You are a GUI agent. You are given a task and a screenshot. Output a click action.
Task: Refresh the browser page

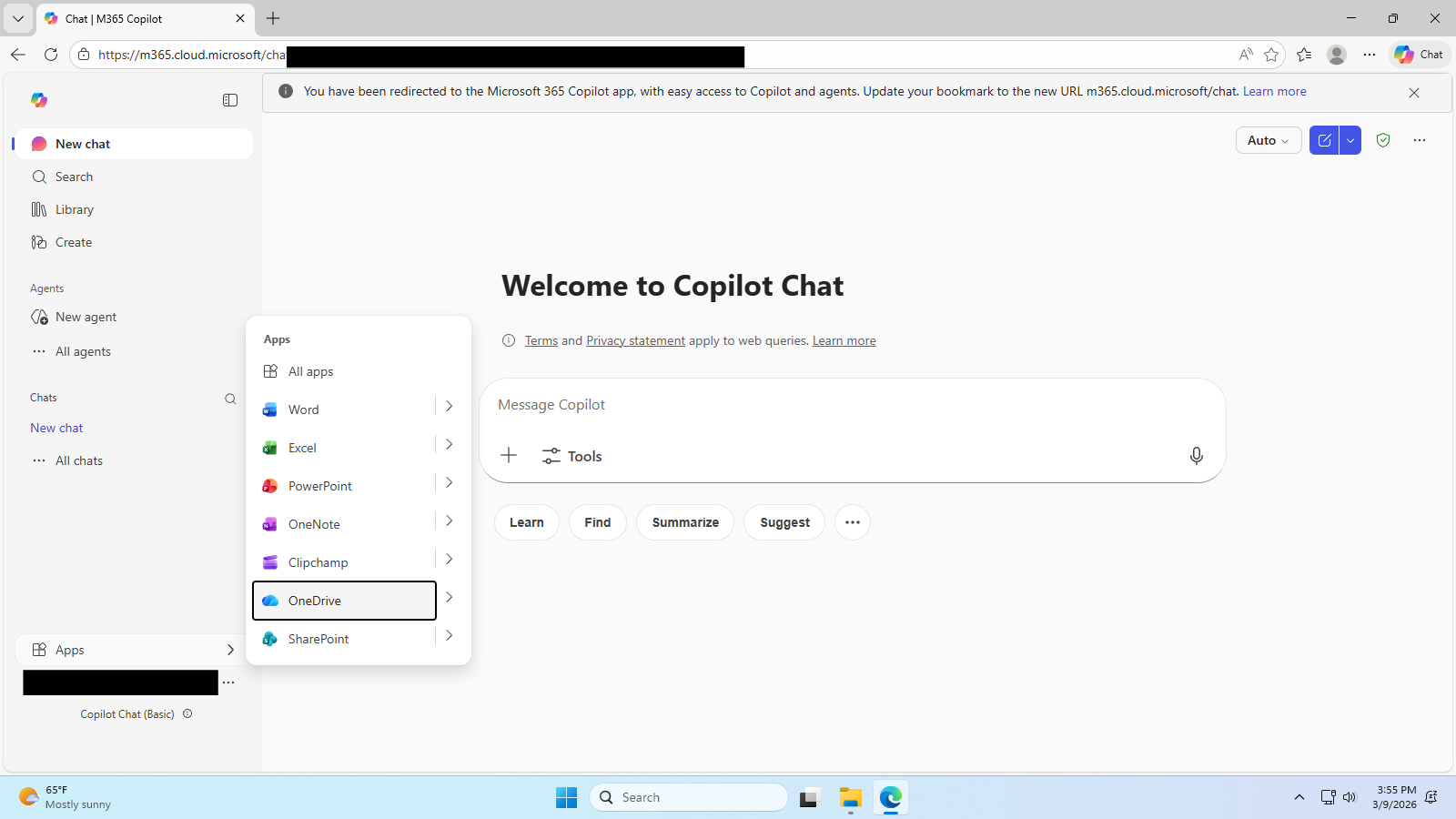[51, 55]
